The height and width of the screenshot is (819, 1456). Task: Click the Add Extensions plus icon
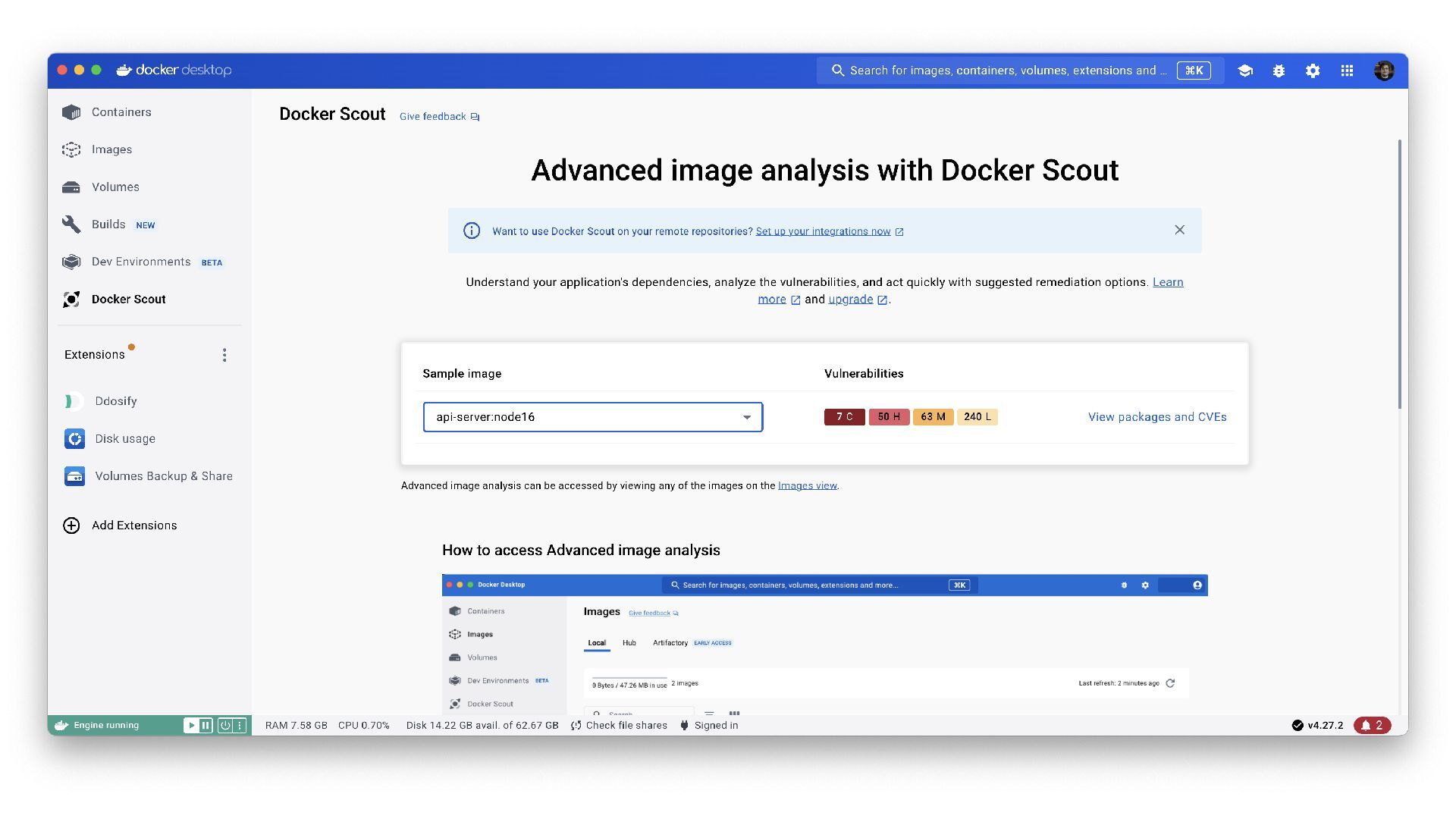[x=71, y=526]
